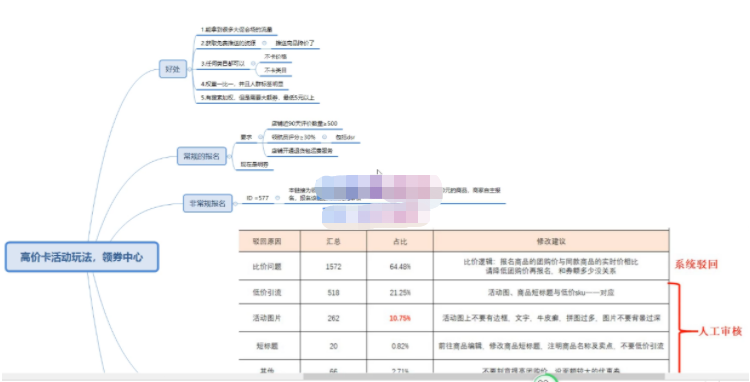
Task: Select the central topic 高价卡活动玩法，领券中心
Action: (82, 257)
